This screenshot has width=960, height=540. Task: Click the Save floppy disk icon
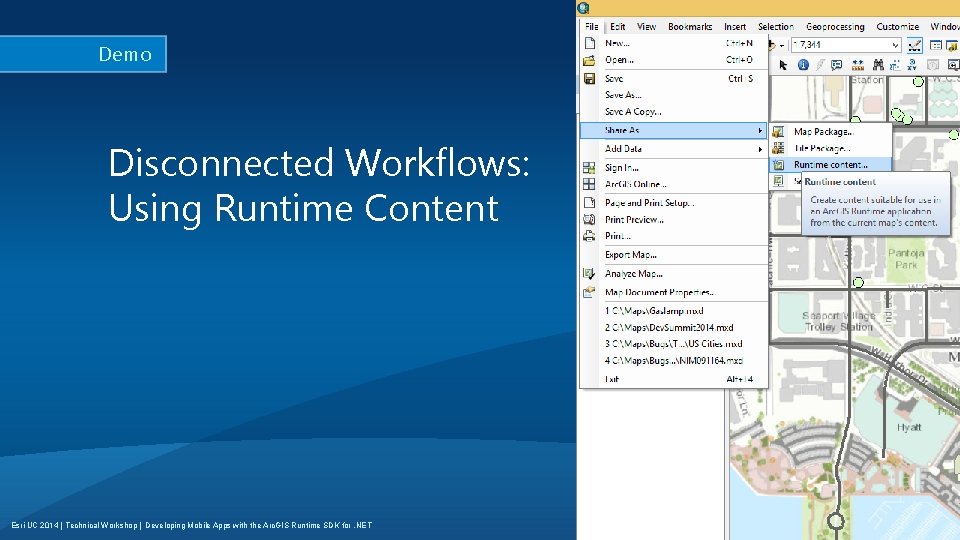[x=590, y=78]
